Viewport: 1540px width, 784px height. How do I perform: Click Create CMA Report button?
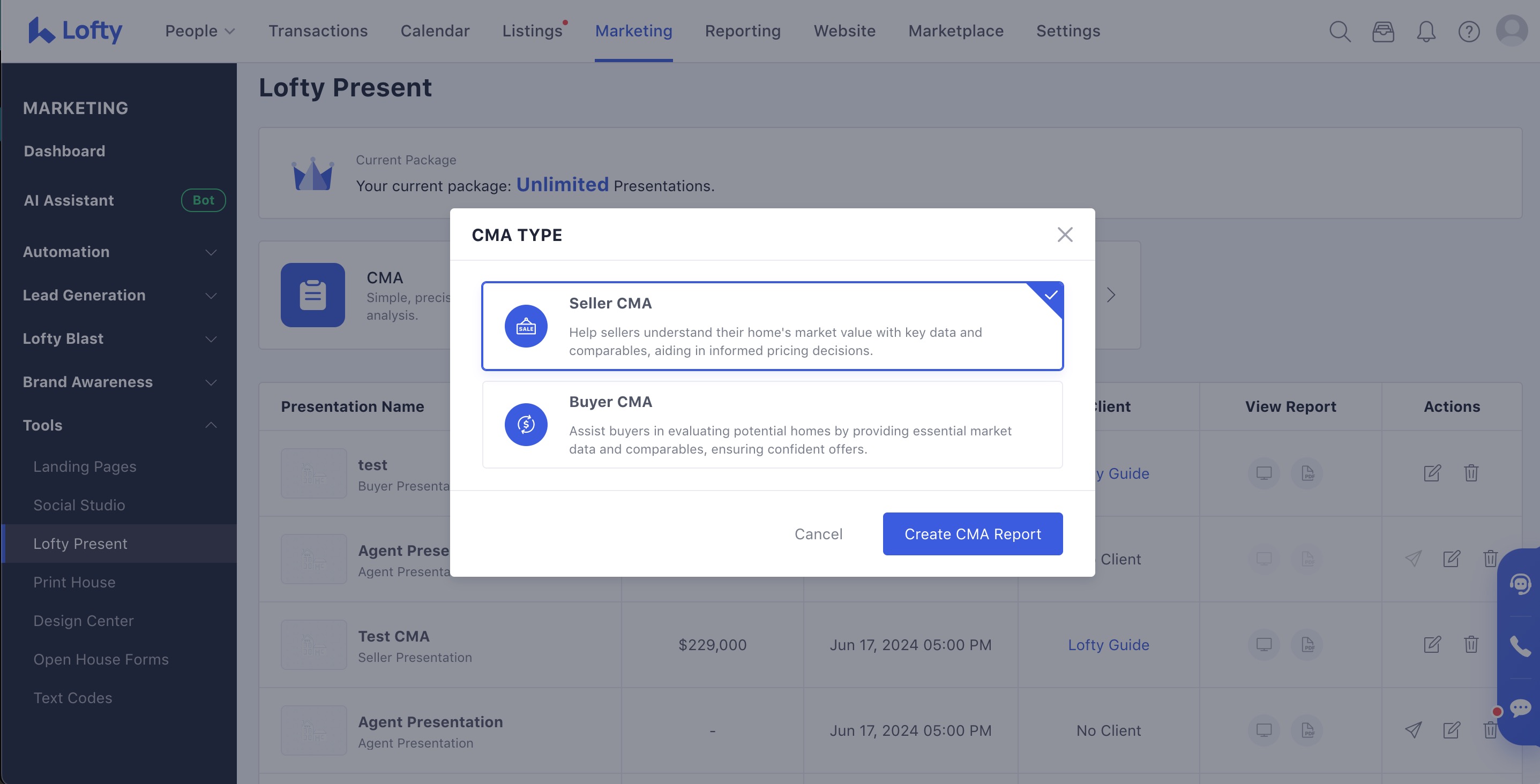[x=973, y=533]
